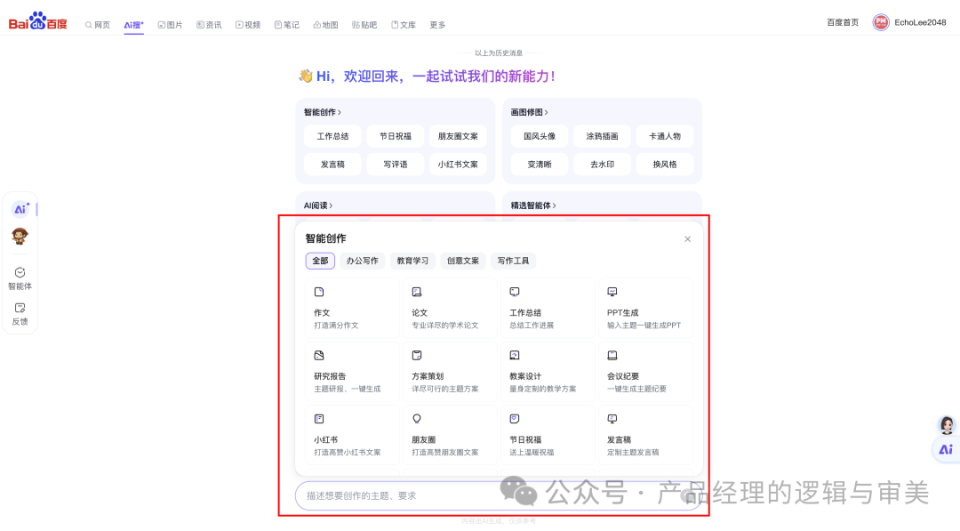Click the floating AI button at right
This screenshot has height=531, width=960.
coord(946,450)
